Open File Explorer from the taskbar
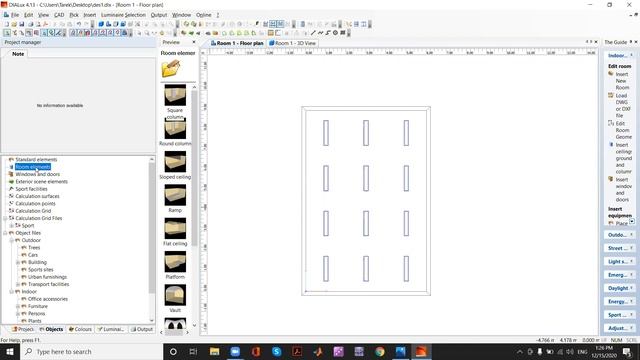This screenshot has width=640, height=360. coord(214,351)
